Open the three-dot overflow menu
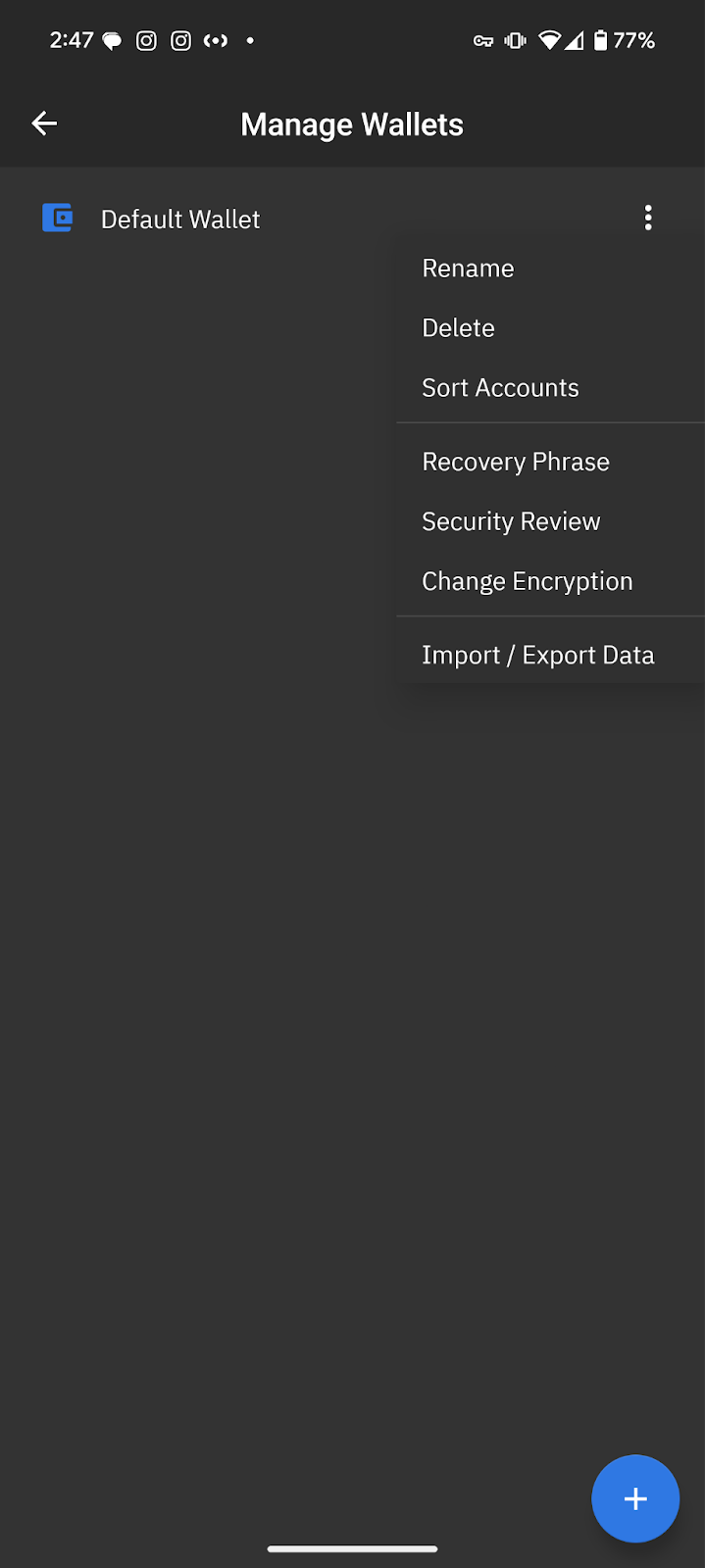 (x=648, y=218)
